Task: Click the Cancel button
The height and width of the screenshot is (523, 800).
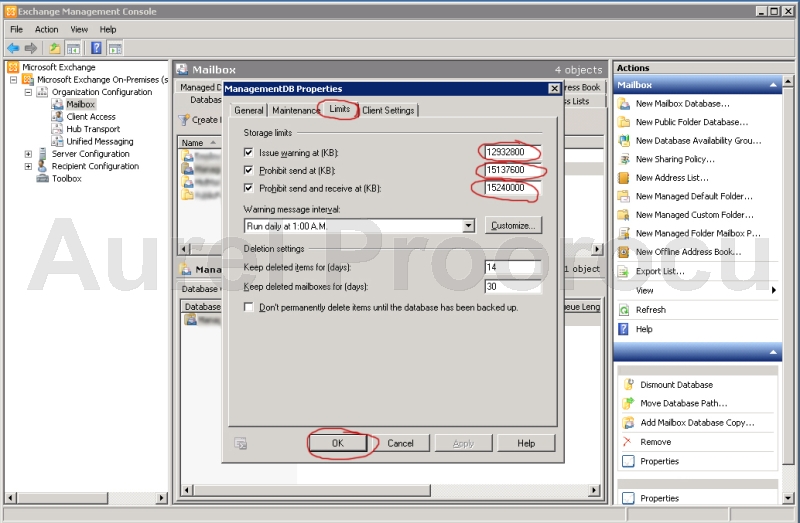Action: (x=400, y=443)
